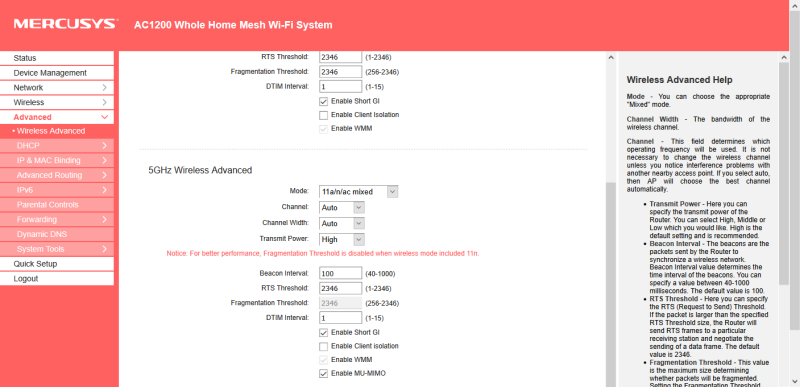Open the 5GHz Channel dropdown
The image size is (800, 387).
342,208
